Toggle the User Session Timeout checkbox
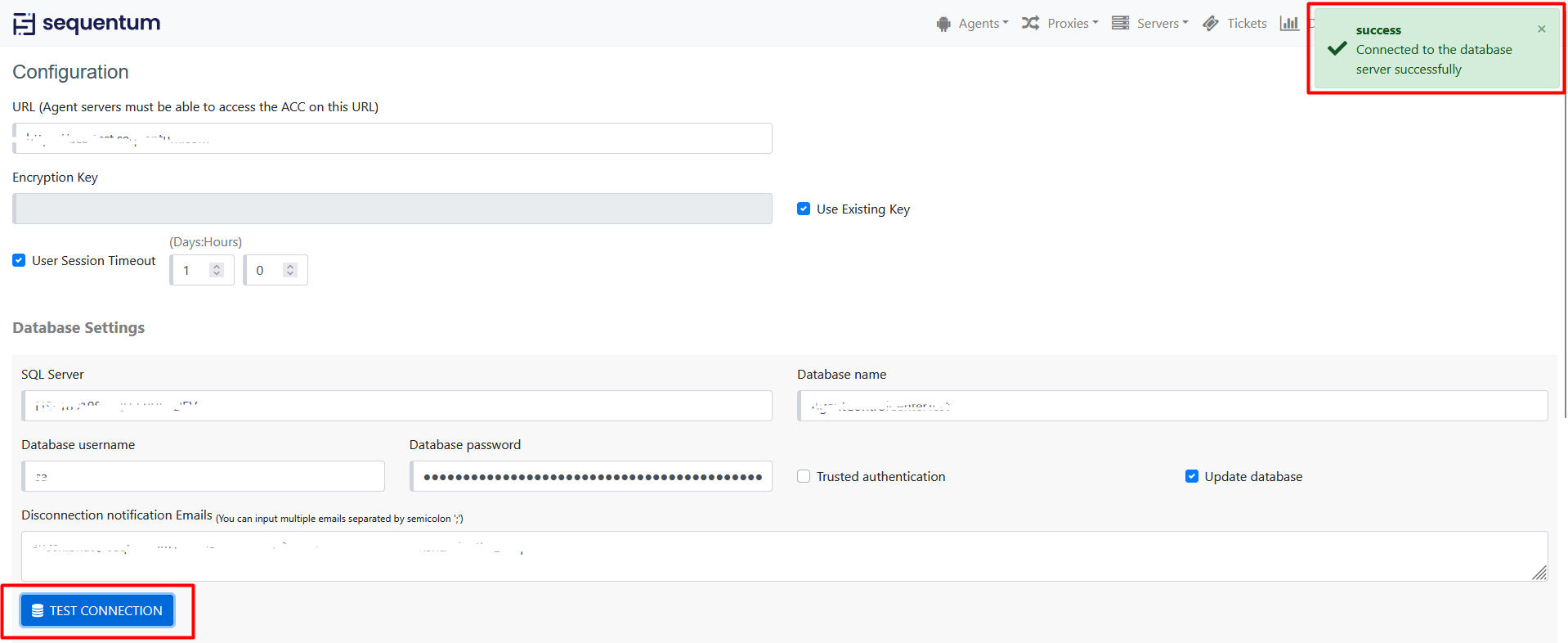Viewport: 1568px width, 643px height. [x=19, y=261]
